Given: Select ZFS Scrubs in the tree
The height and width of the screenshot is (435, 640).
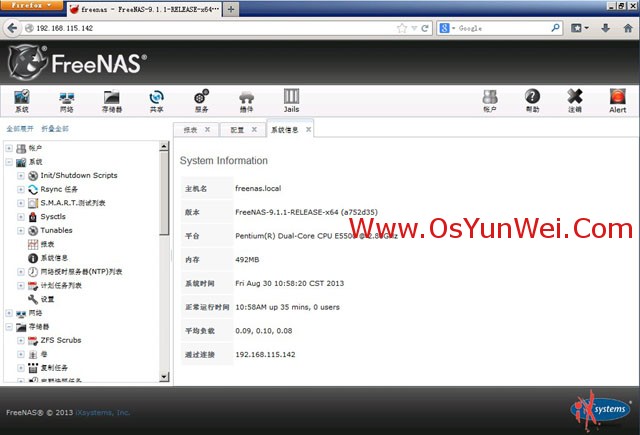Looking at the screenshot, I should [61, 340].
